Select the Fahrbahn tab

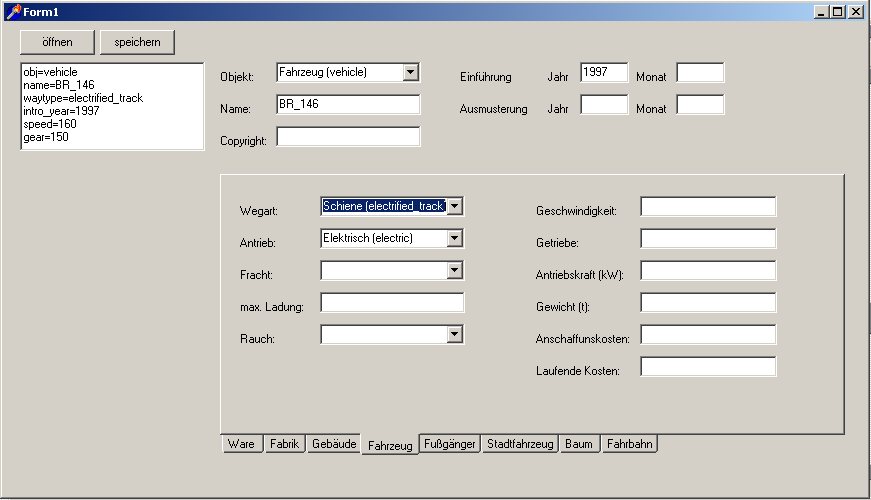click(629, 444)
